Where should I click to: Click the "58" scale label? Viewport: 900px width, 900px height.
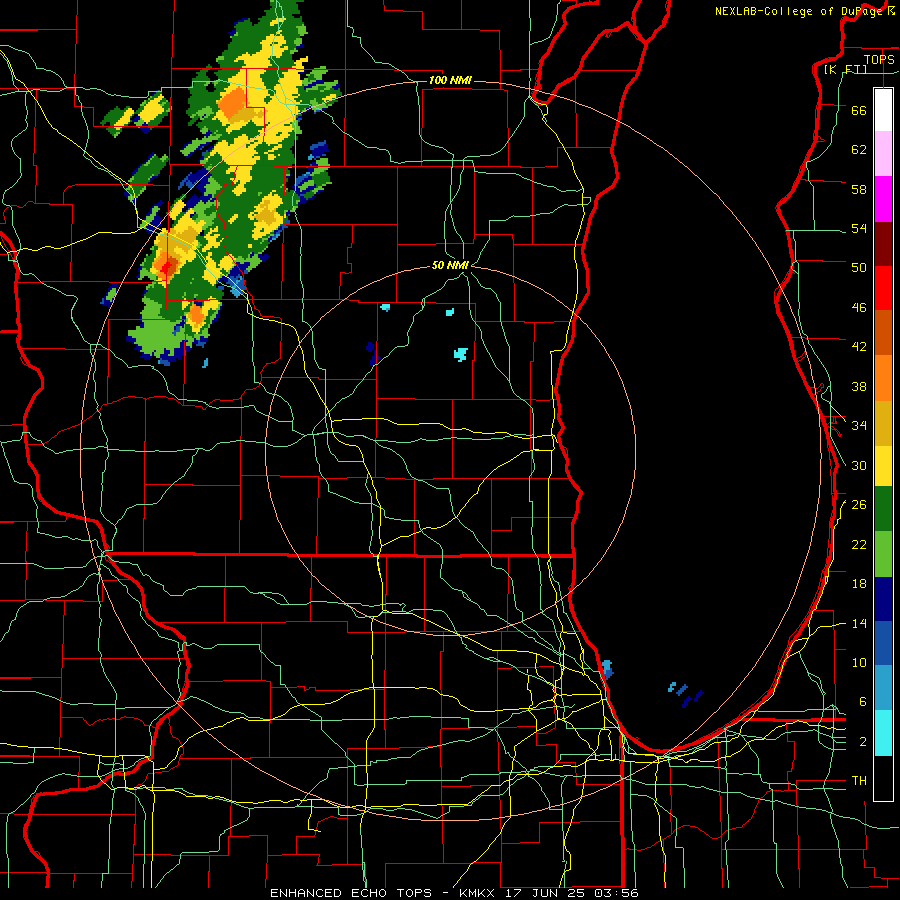tap(859, 189)
